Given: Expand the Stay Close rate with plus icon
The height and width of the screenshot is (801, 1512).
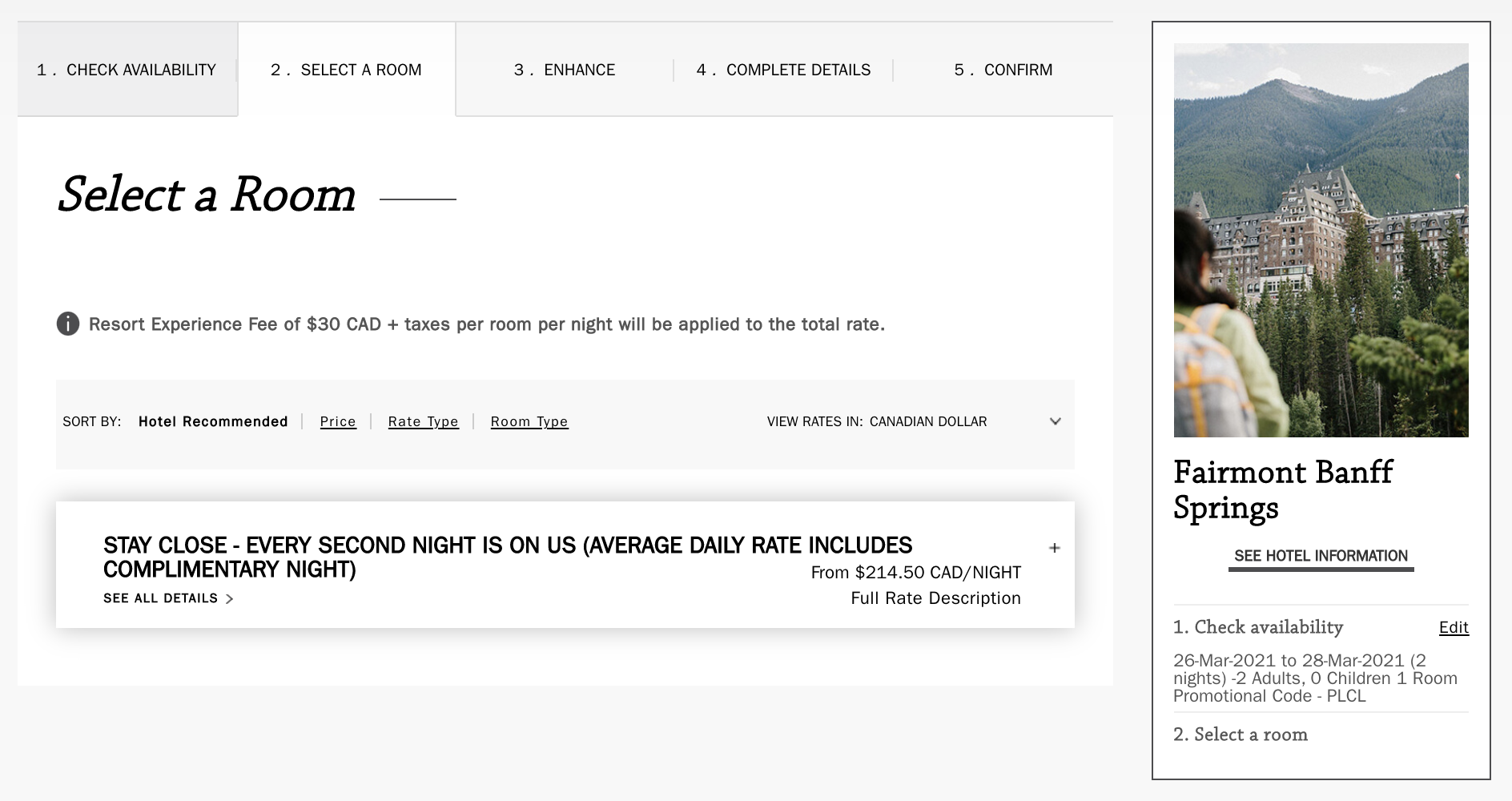Looking at the screenshot, I should [1055, 548].
